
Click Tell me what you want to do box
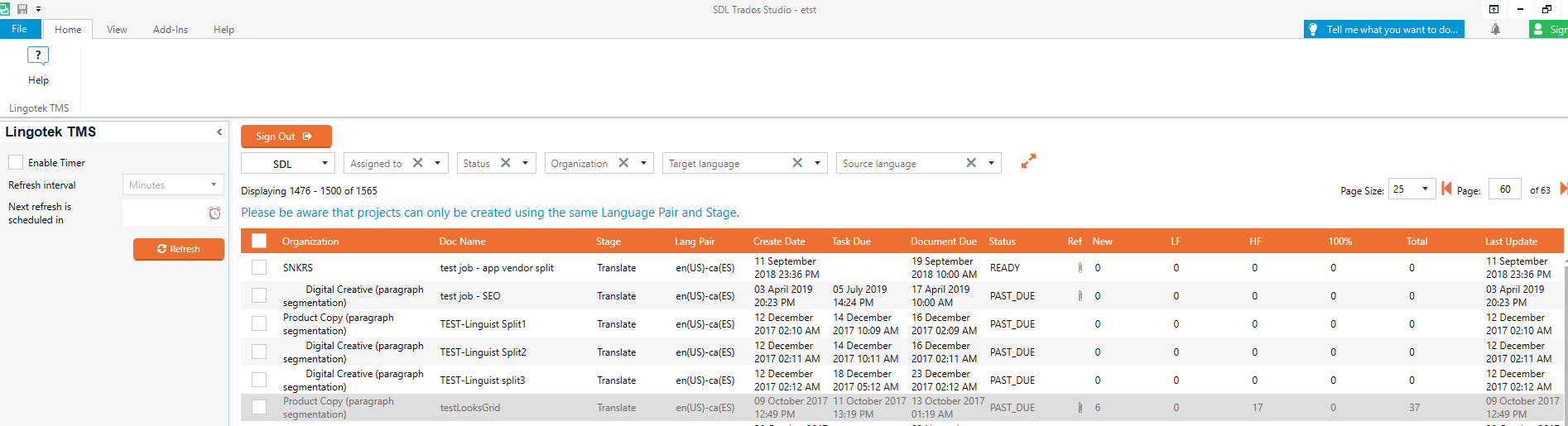[1384, 29]
